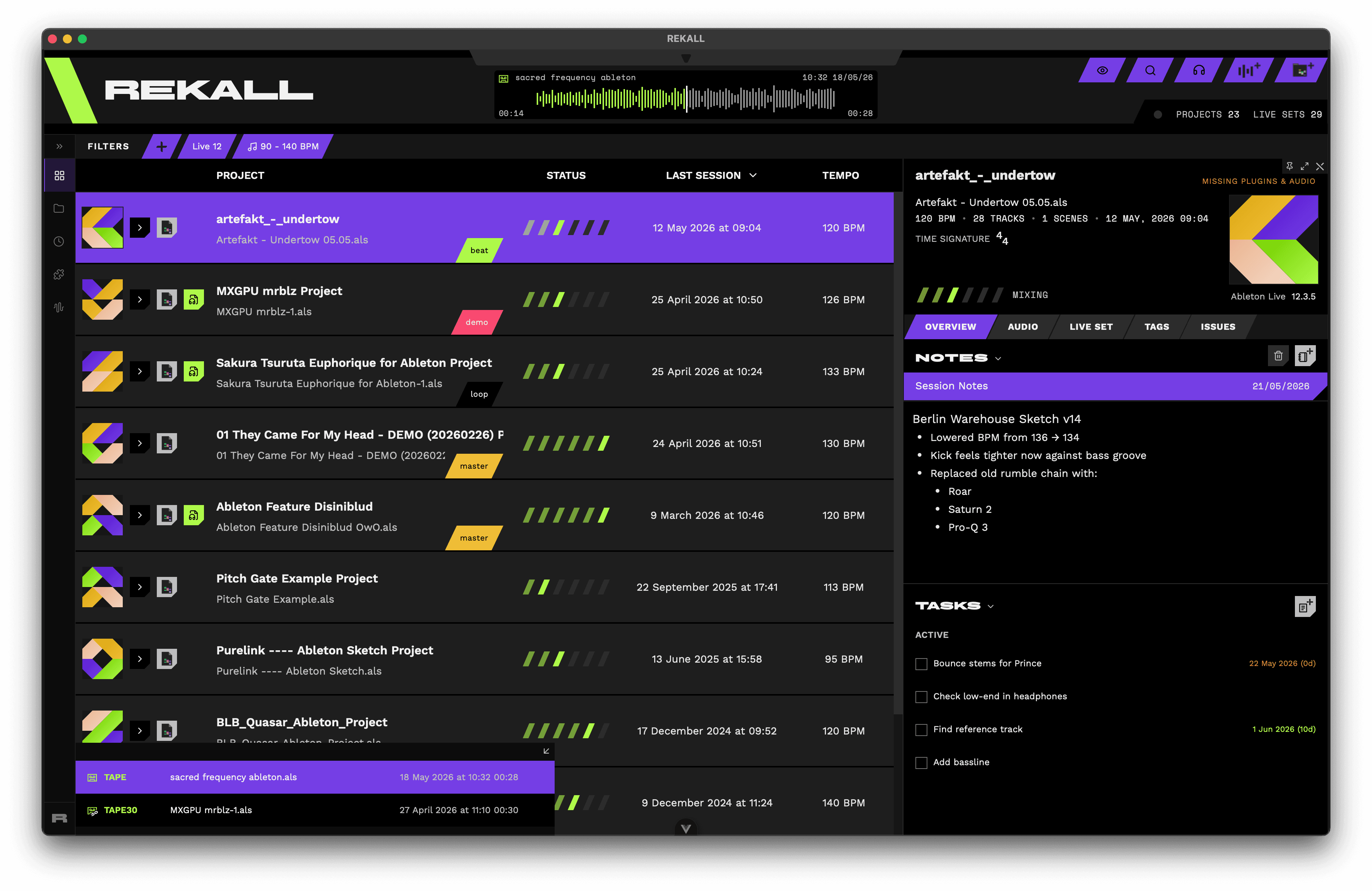The image size is (1372, 891).
Task: Expand the Ableton Feature Disiniblud row
Action: (140, 515)
